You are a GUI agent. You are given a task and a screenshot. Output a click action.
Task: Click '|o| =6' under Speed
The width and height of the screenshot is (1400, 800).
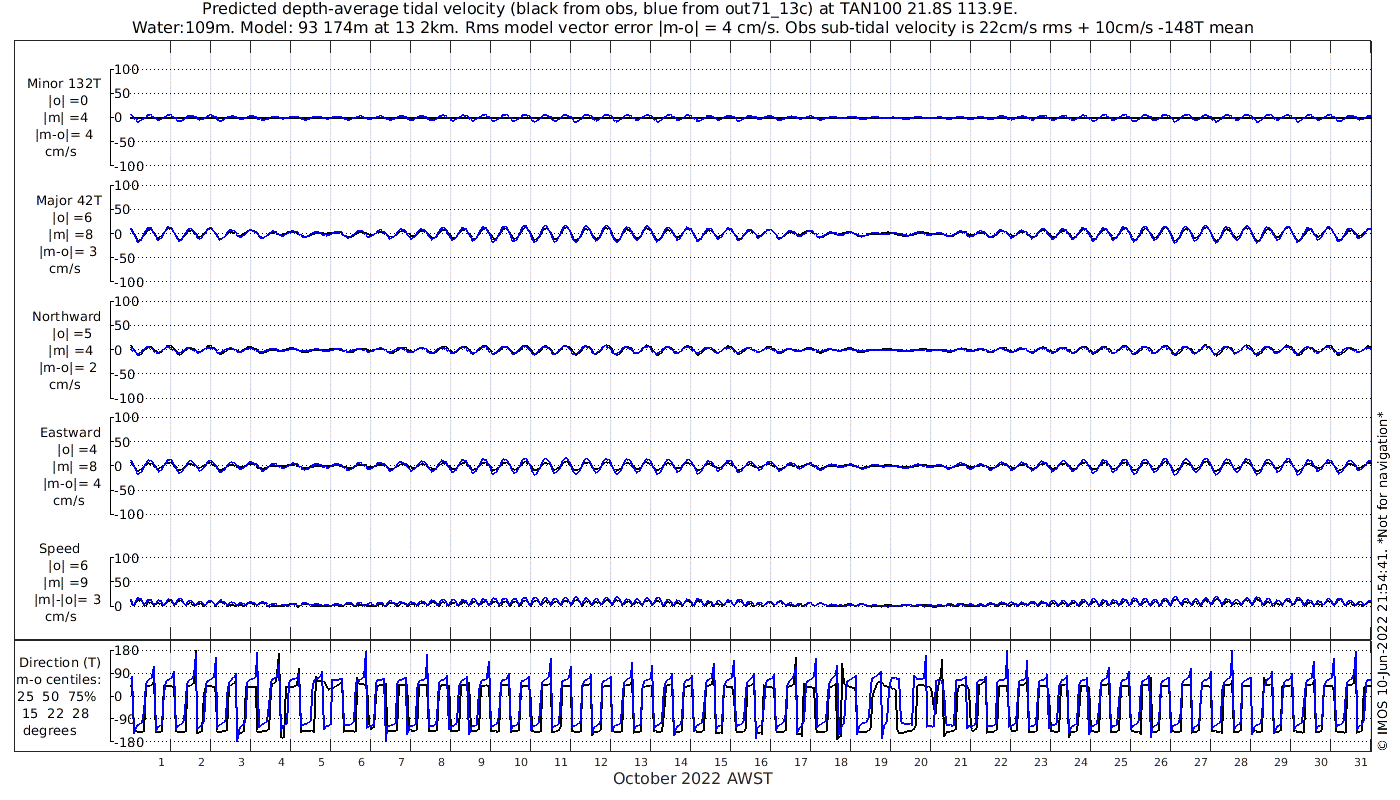pos(68,566)
